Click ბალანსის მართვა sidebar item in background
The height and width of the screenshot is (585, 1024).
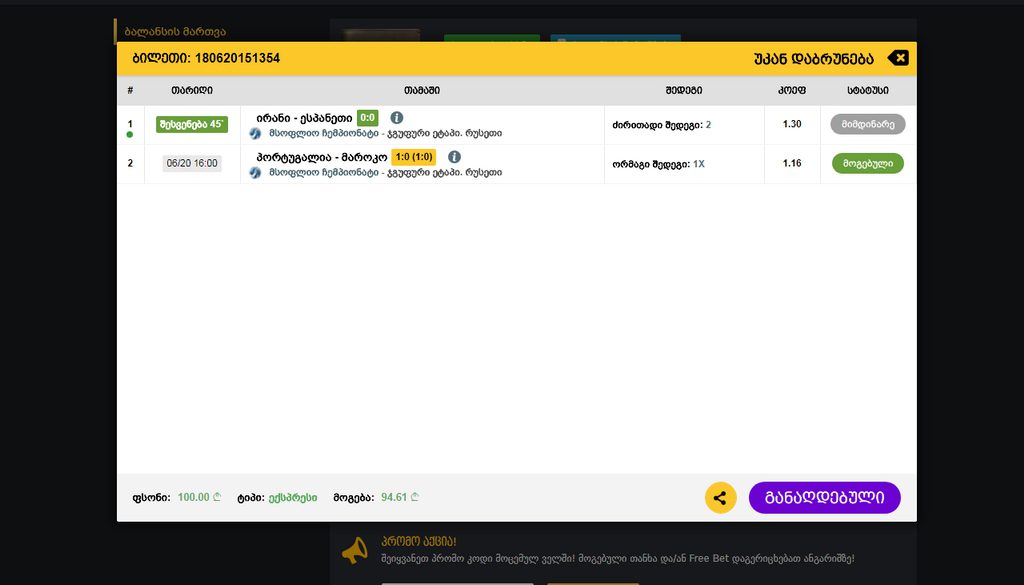[x=175, y=31]
